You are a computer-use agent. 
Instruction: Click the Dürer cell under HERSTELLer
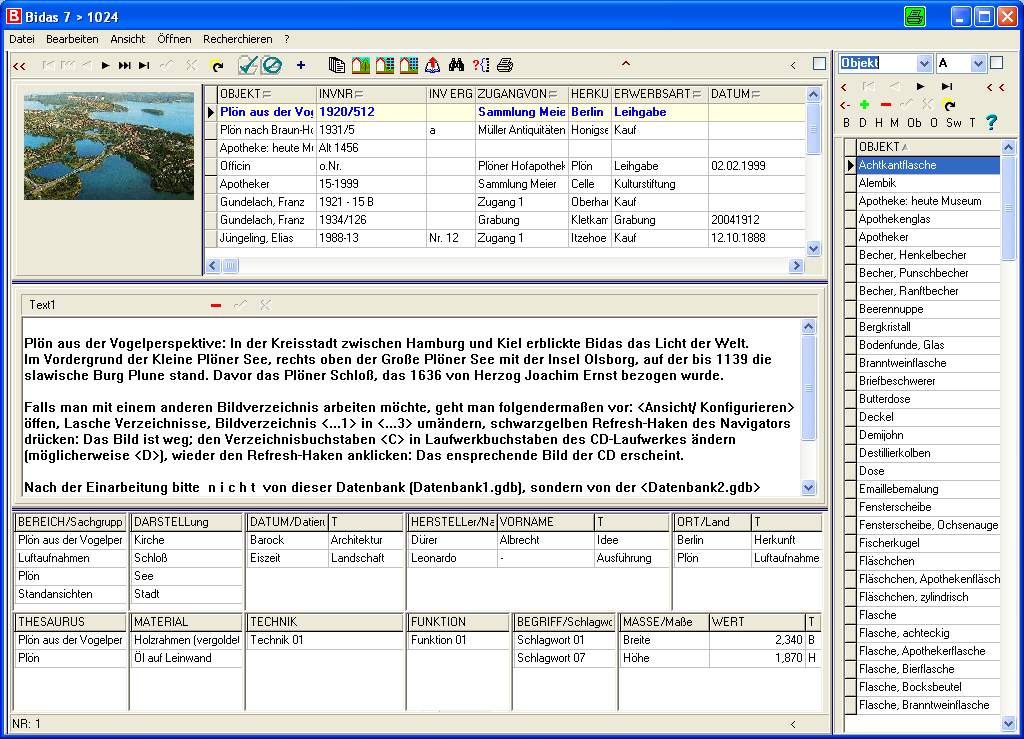point(452,540)
